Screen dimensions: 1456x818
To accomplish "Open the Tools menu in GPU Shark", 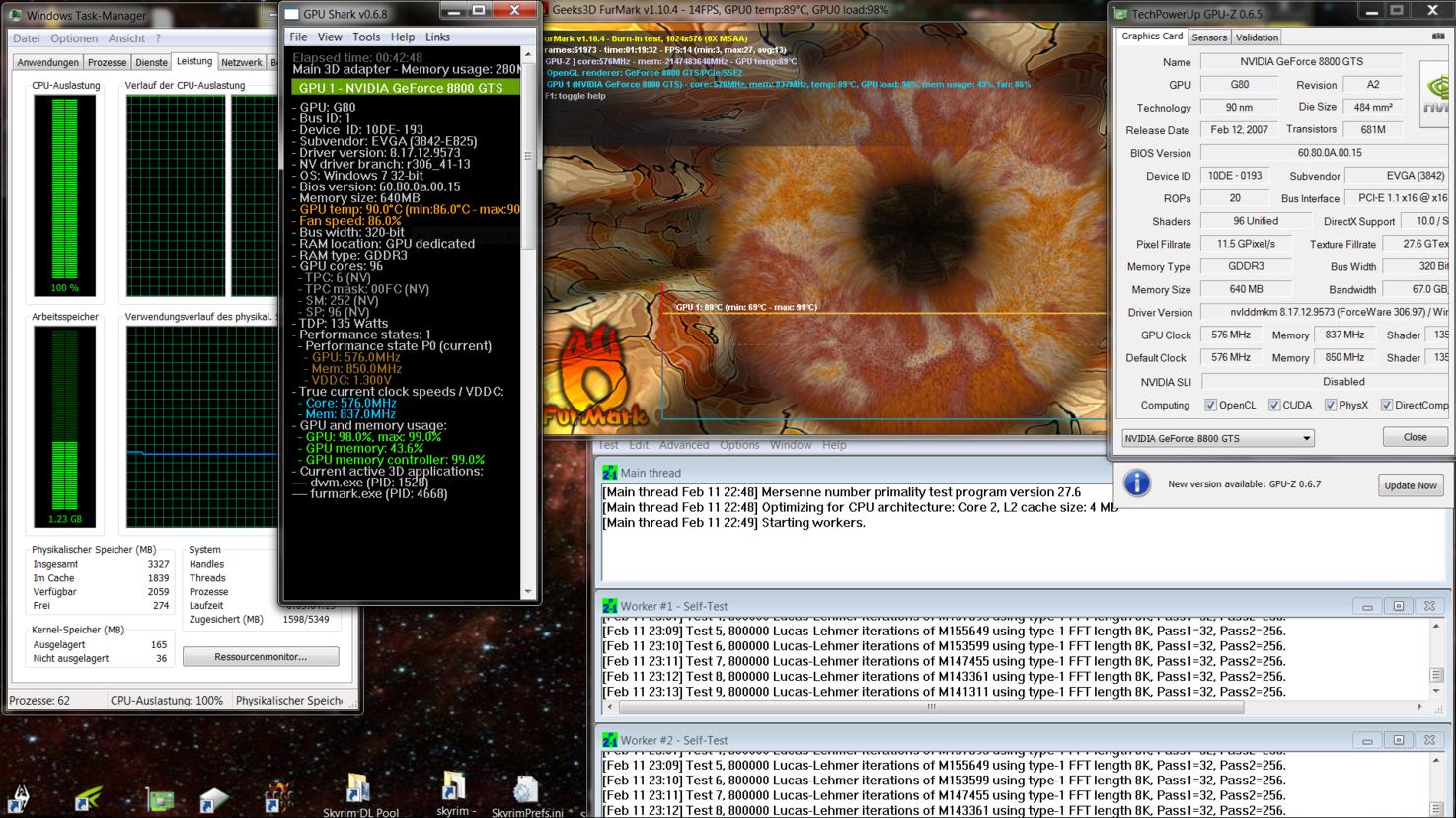I will pos(365,37).
